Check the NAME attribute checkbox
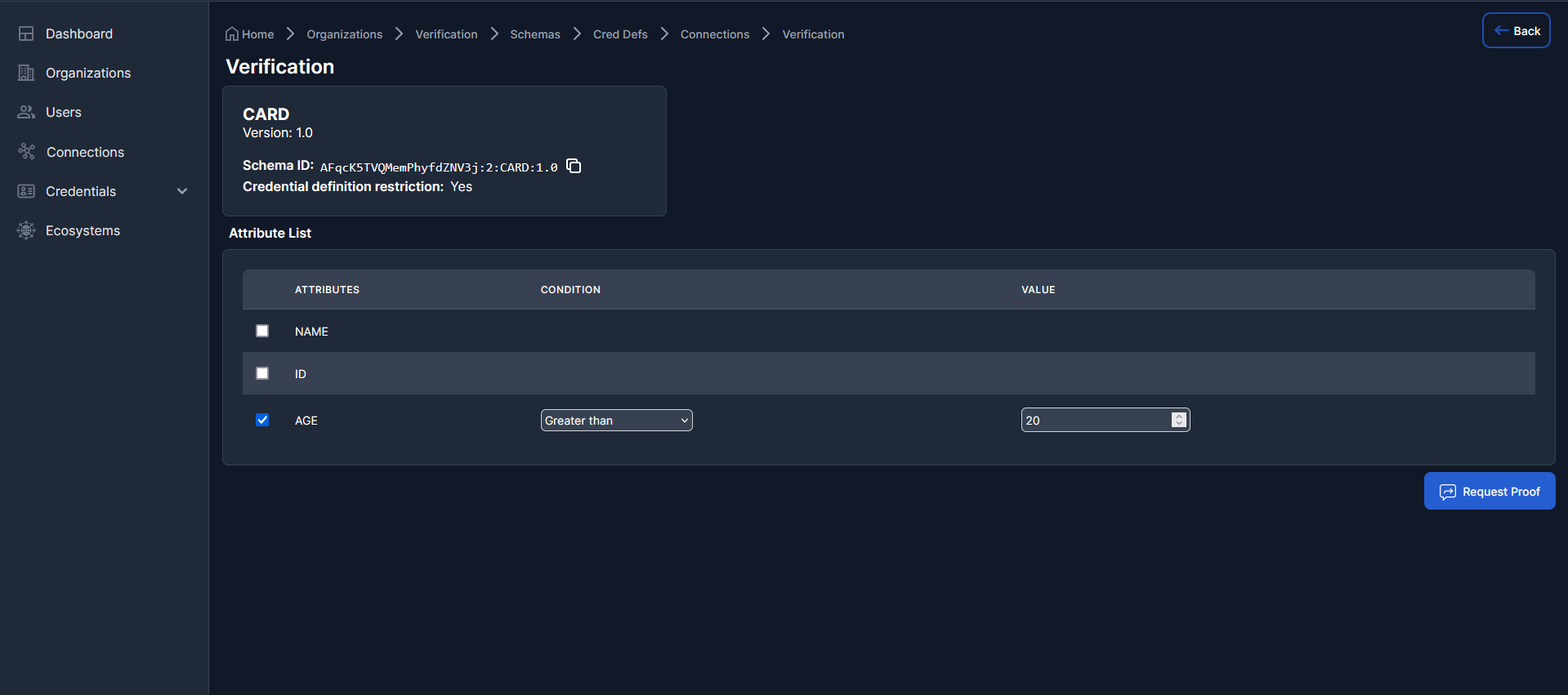 coord(262,331)
